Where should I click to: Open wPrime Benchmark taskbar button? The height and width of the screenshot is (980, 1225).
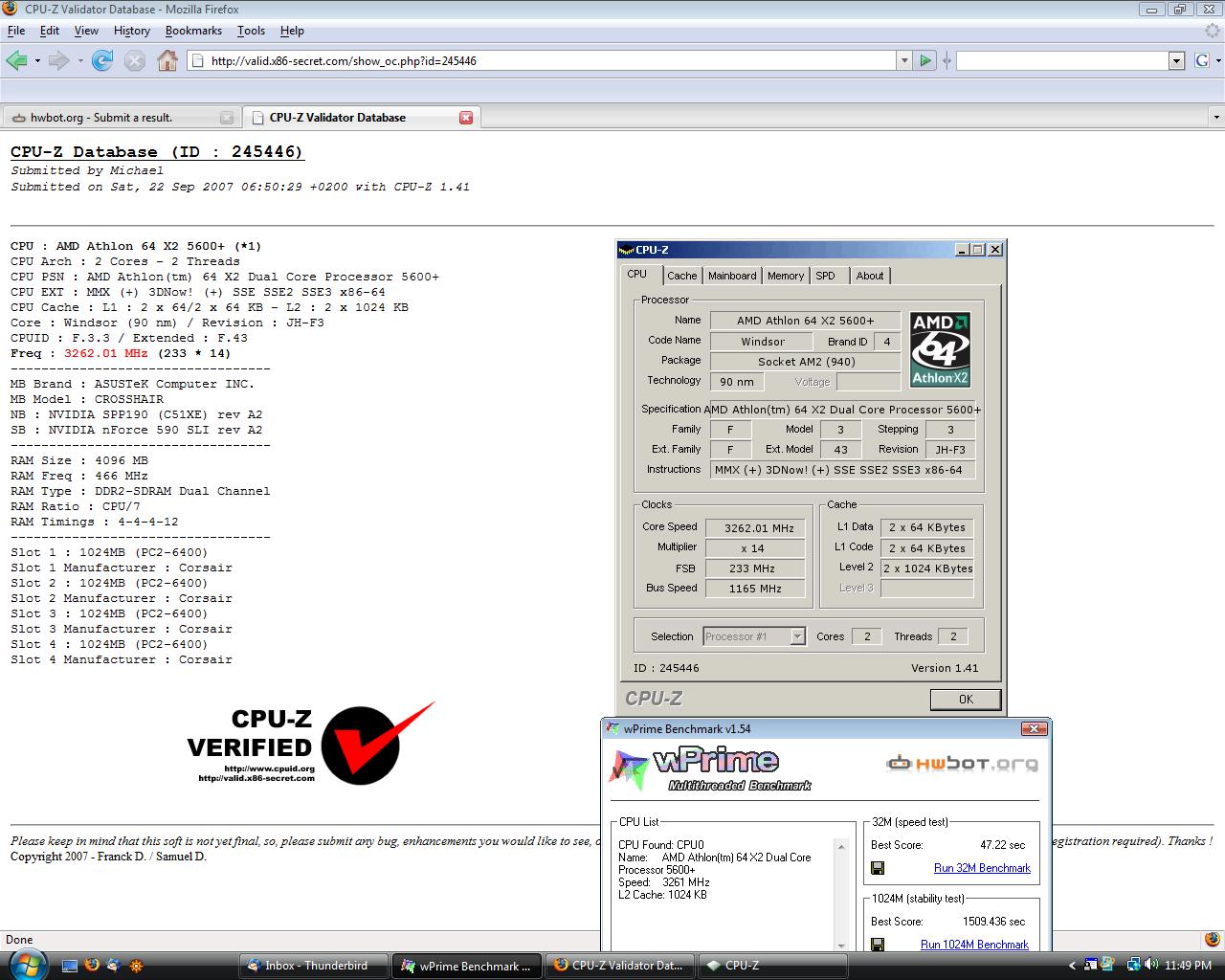467,966
